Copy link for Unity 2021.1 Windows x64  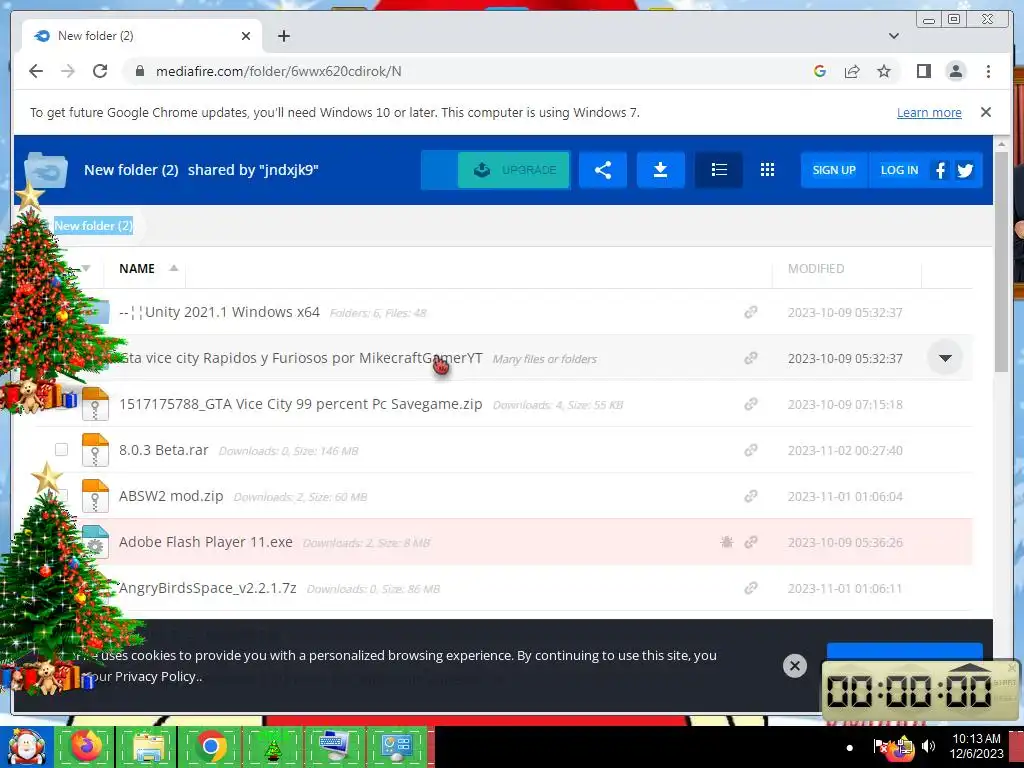point(751,312)
